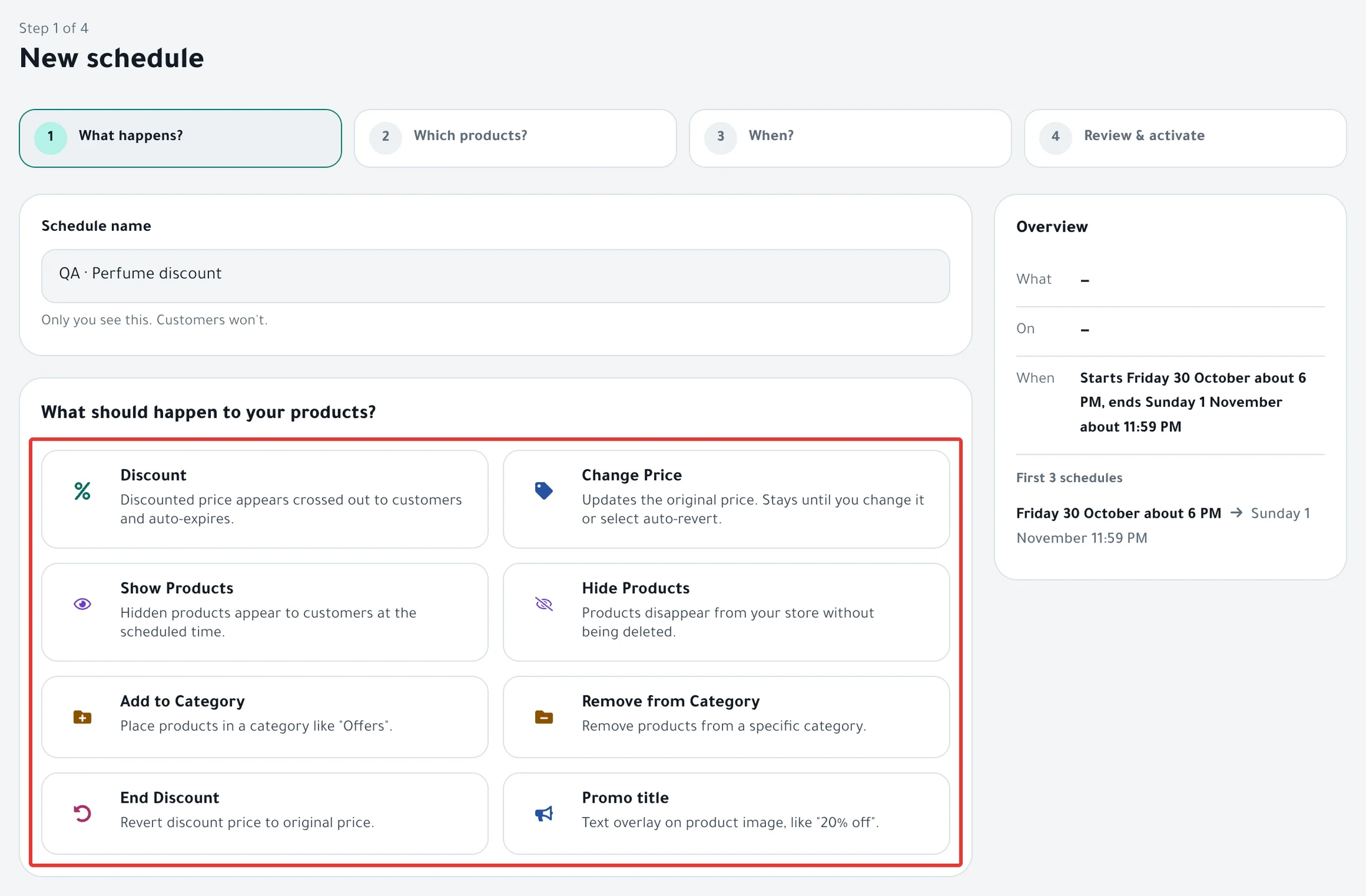Focus the Schedule name input field
The width and height of the screenshot is (1366, 896).
(x=495, y=276)
